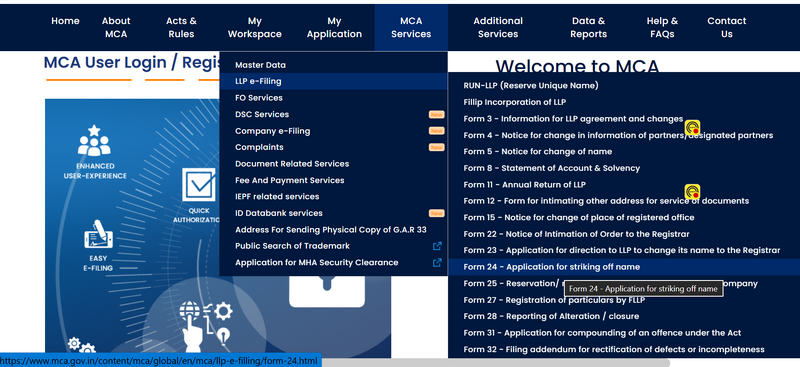The width and height of the screenshot is (800, 367).
Task: Open Address For Sending Physical Copy of G.A.R 33
Action: coord(334,230)
